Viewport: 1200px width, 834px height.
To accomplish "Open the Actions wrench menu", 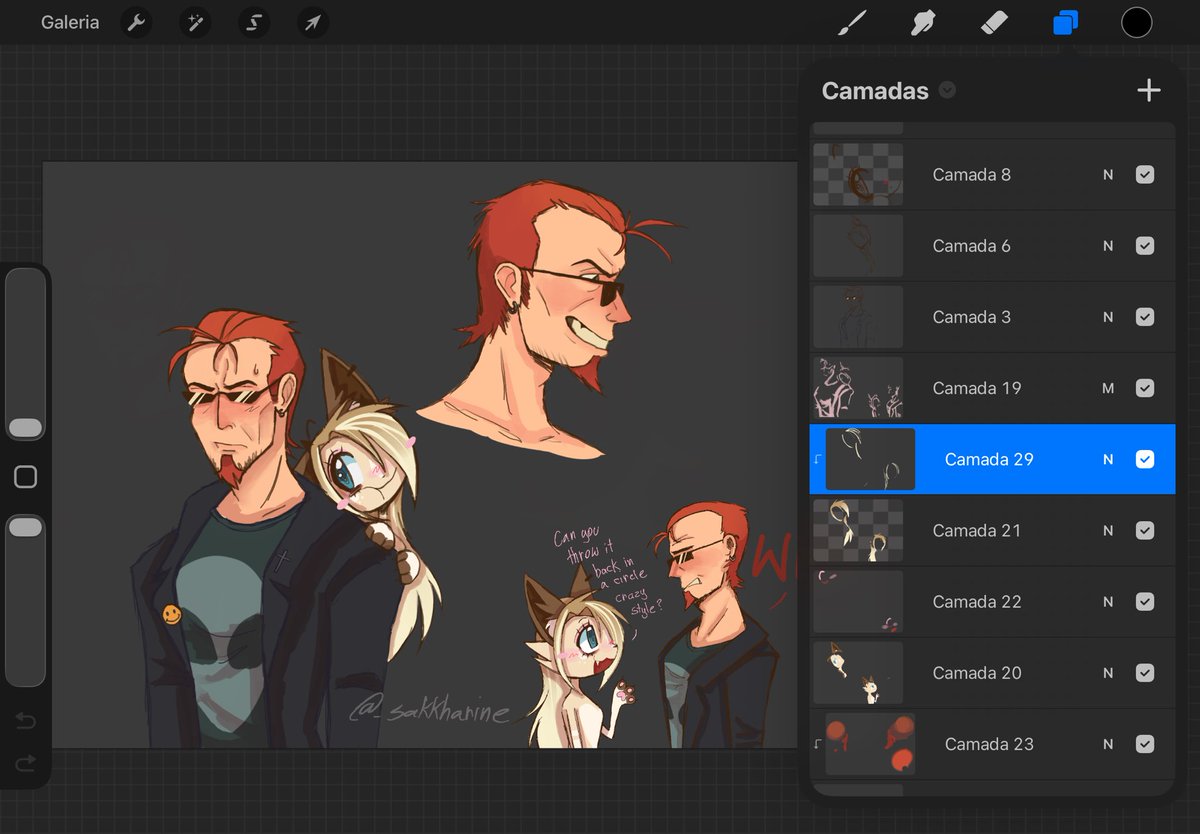I will coord(137,22).
